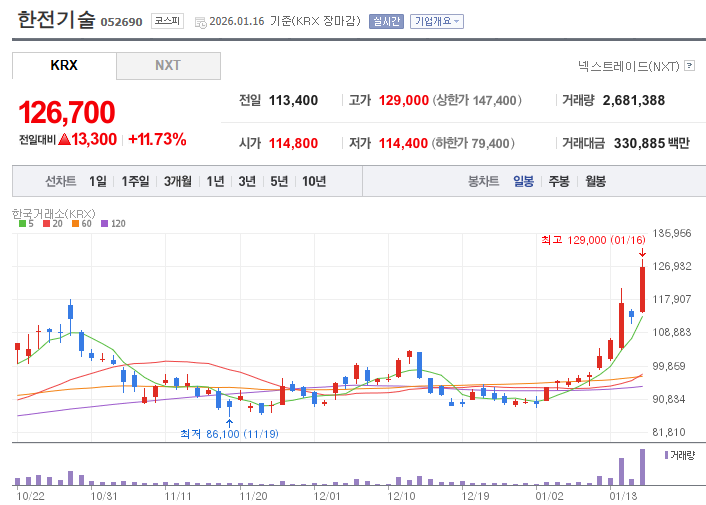Click the 12/01 date axis label

tap(327, 496)
